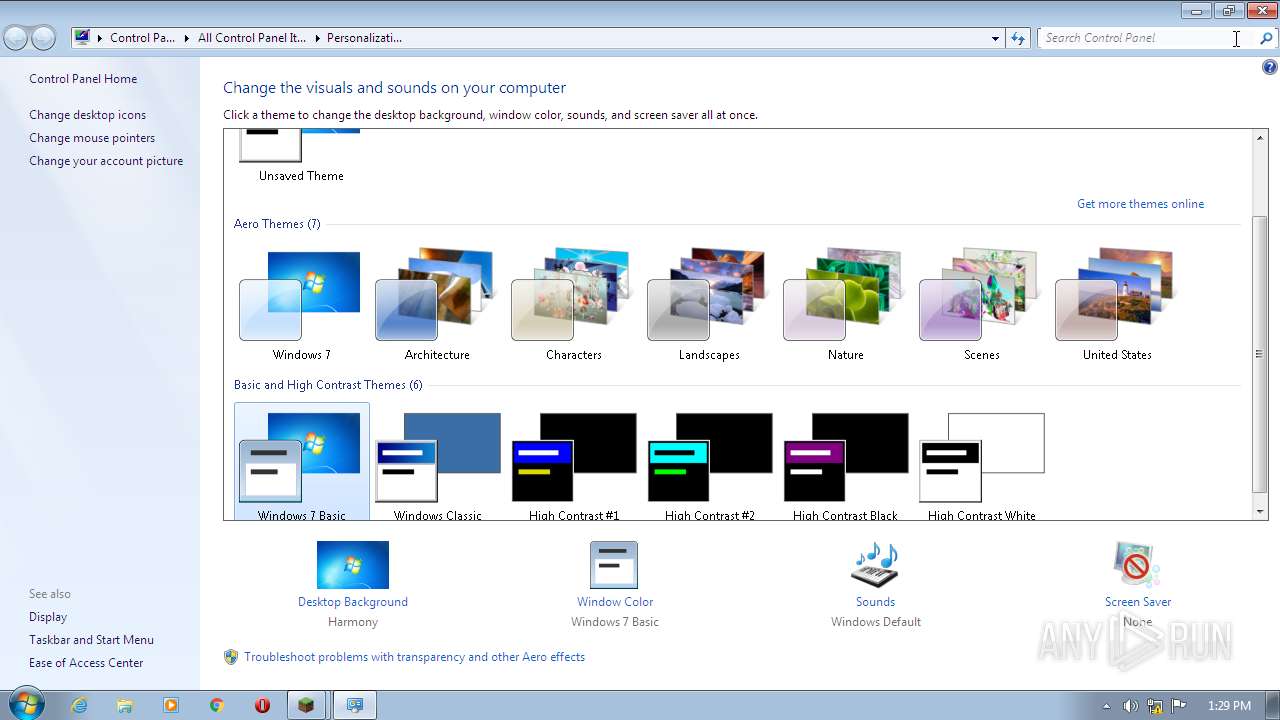Launch Internet Explorer from taskbar
The height and width of the screenshot is (720, 1280).
click(79, 705)
